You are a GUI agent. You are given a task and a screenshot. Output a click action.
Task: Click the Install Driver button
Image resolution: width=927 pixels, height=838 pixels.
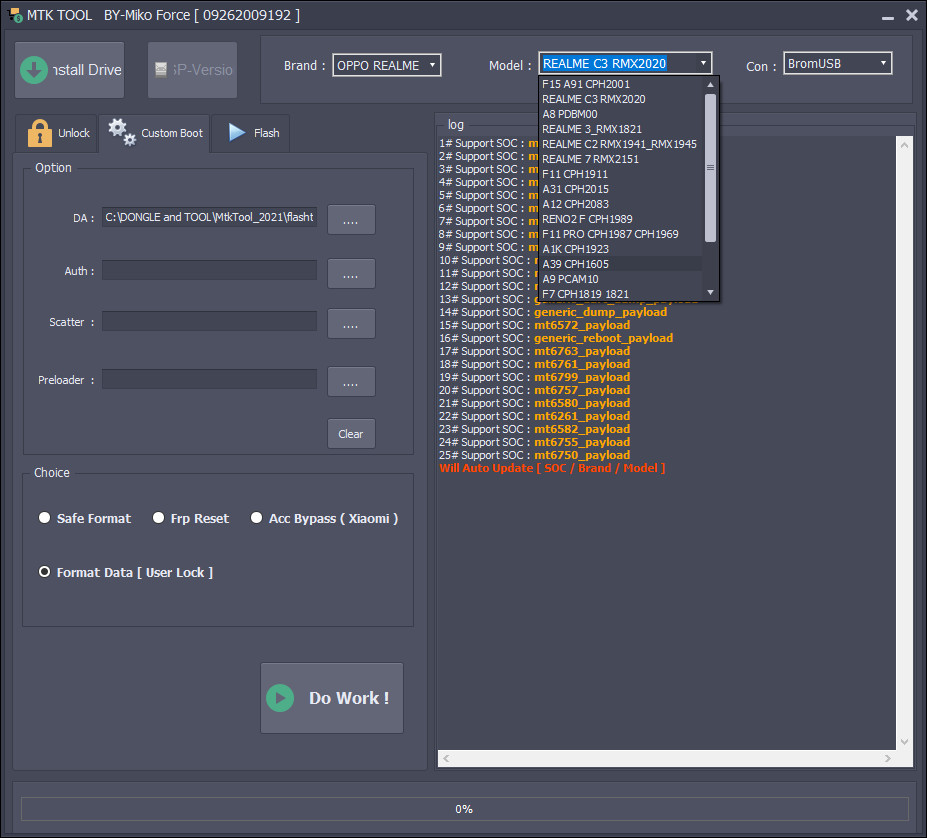coord(70,70)
